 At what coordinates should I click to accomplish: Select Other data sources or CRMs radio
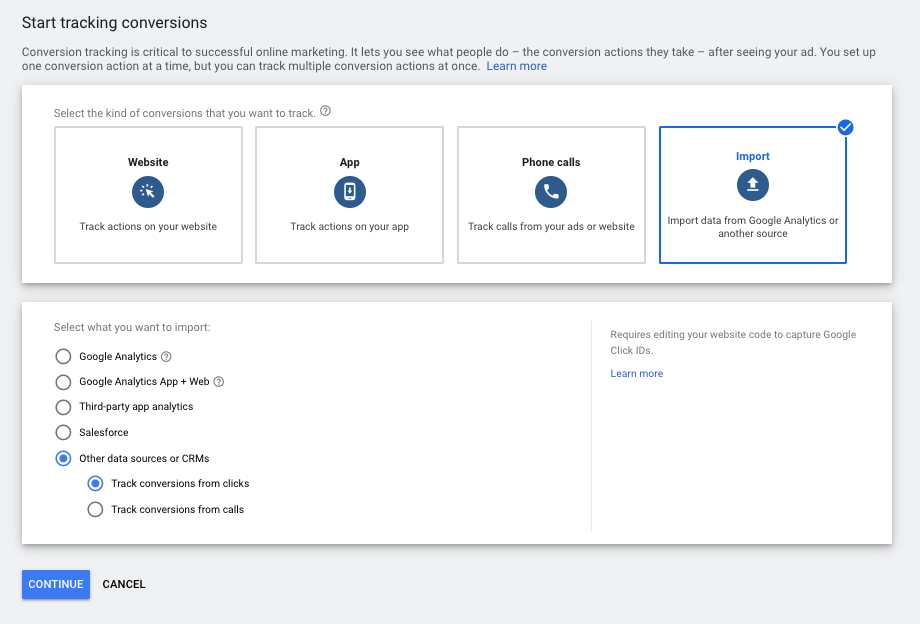tap(63, 459)
